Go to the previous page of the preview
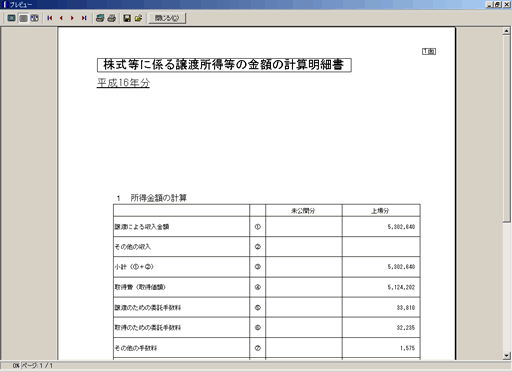 [x=61, y=18]
